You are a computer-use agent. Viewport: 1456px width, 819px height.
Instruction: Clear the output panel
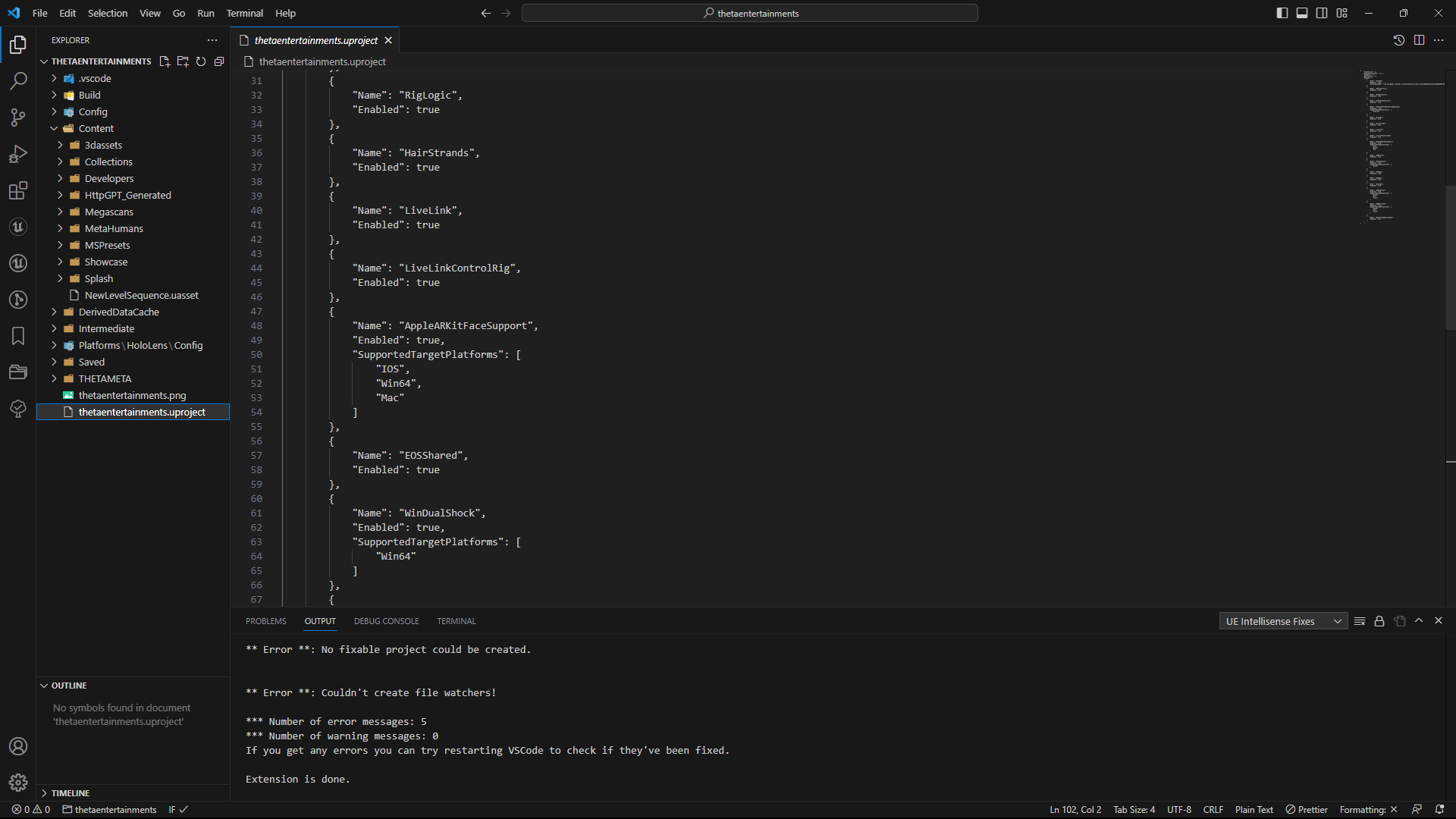[1360, 621]
